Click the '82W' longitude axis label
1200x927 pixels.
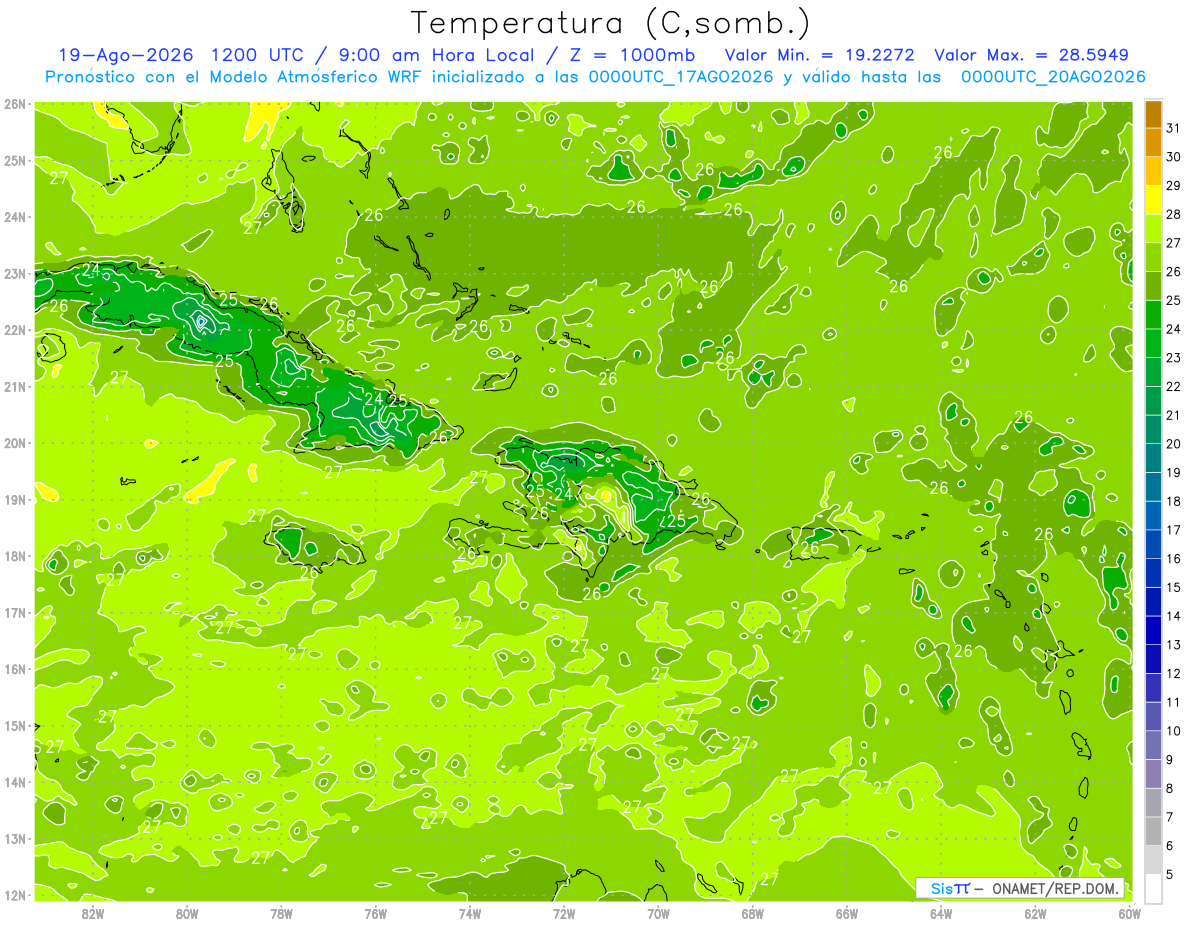pos(93,913)
